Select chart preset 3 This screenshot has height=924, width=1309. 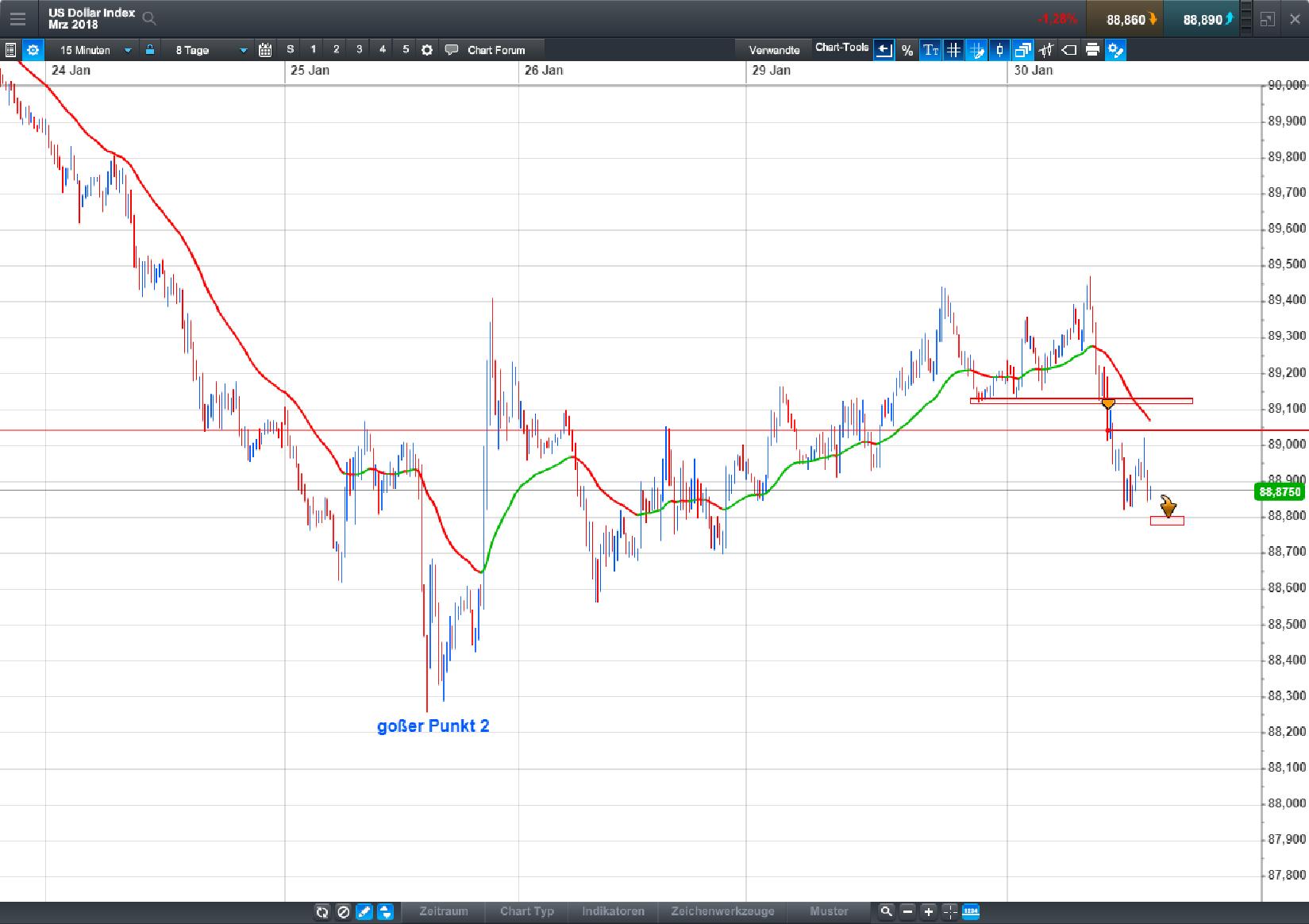pos(360,49)
